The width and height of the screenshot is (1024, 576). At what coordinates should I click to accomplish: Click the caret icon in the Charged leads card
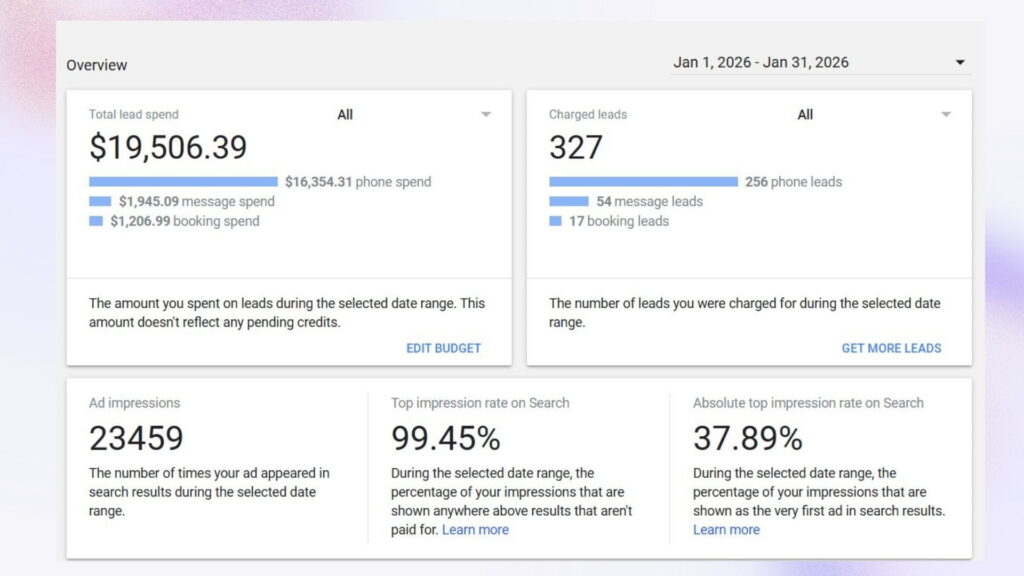click(946, 114)
